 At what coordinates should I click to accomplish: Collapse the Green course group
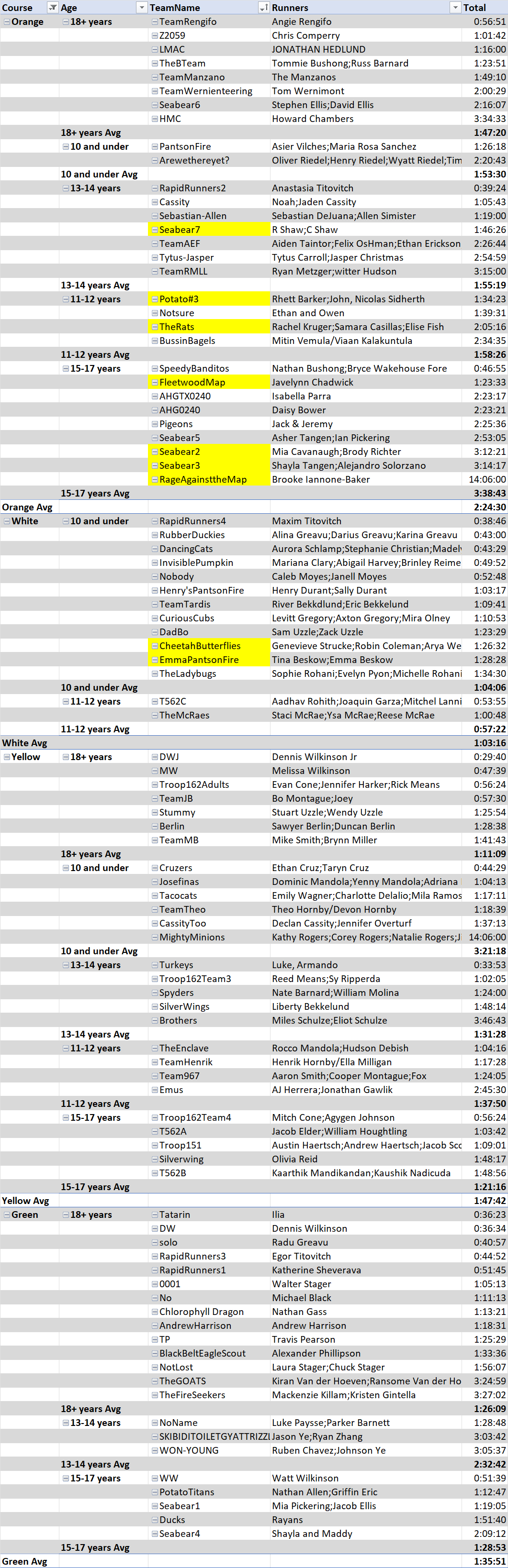7,1215
